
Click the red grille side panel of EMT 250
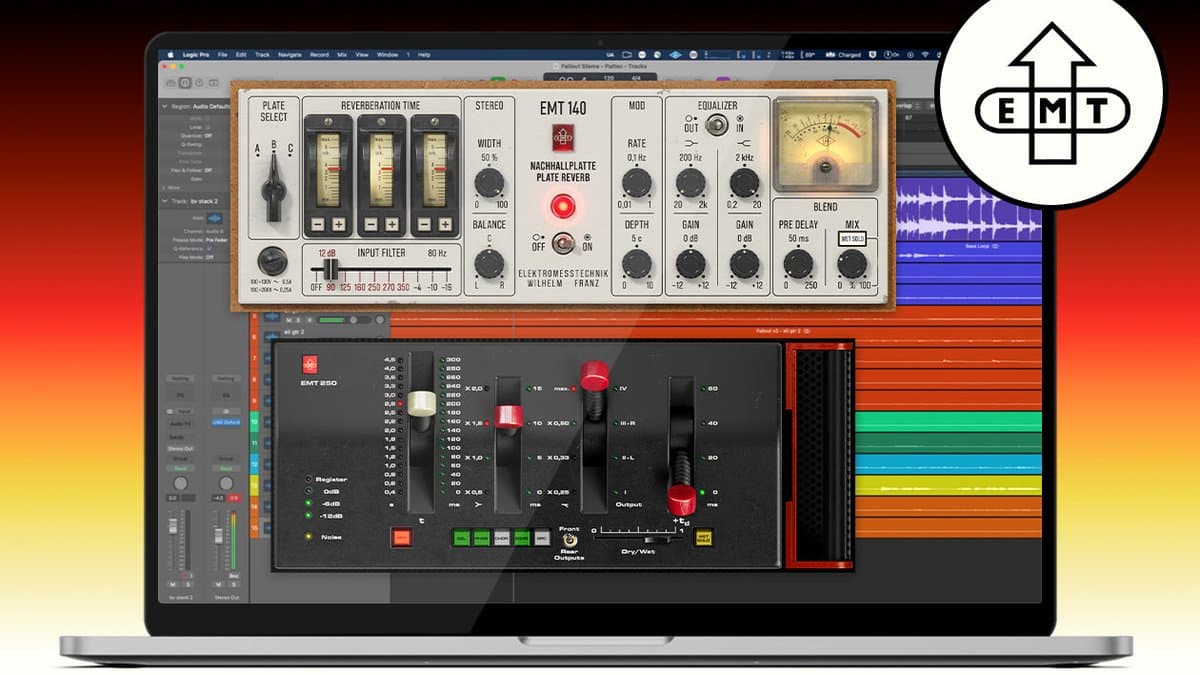(x=820, y=455)
